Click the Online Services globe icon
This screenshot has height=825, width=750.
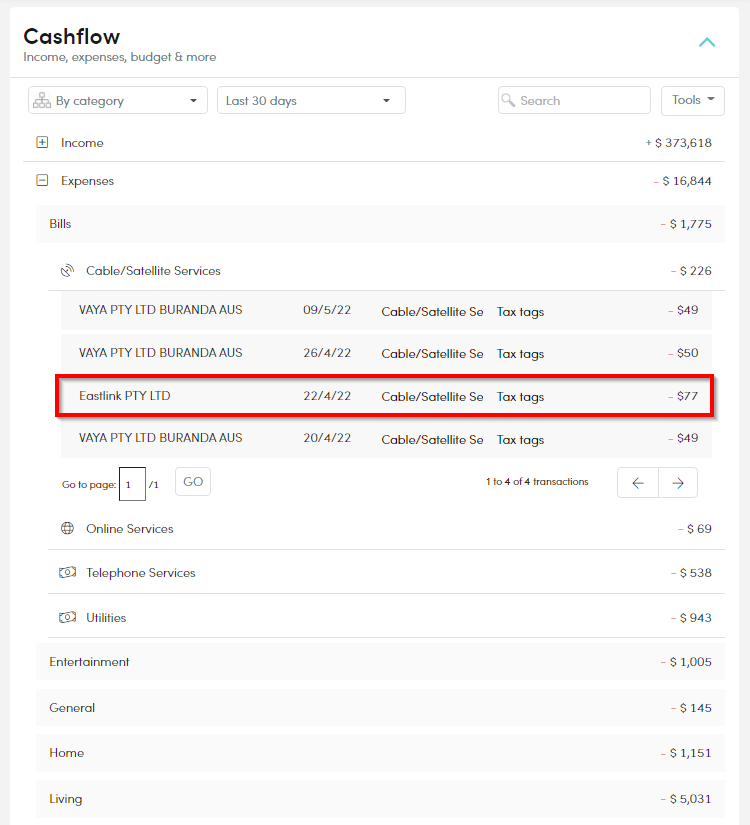(x=67, y=528)
